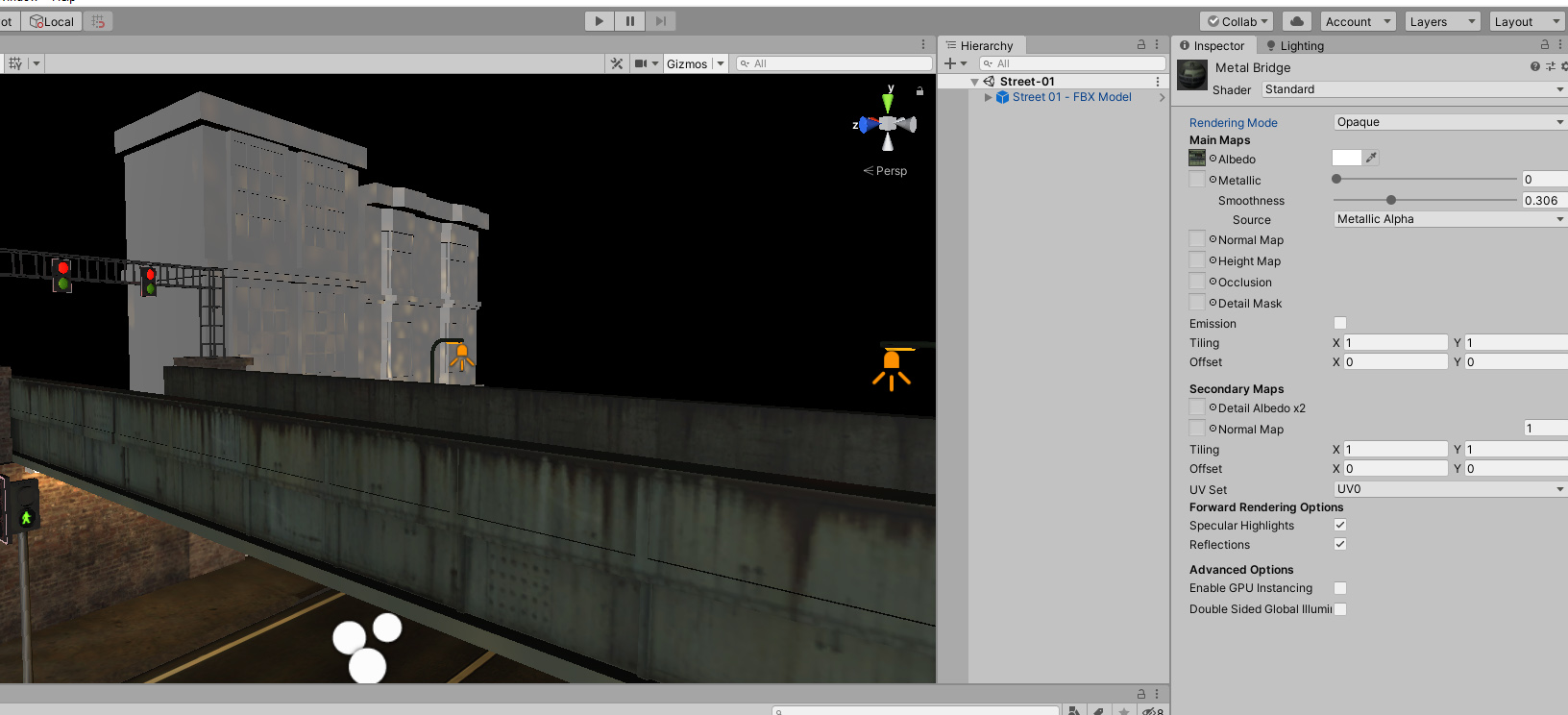Expand the Street 01 - FBX Model item
Image resolution: width=1568 pixels, height=715 pixels.
(x=988, y=97)
